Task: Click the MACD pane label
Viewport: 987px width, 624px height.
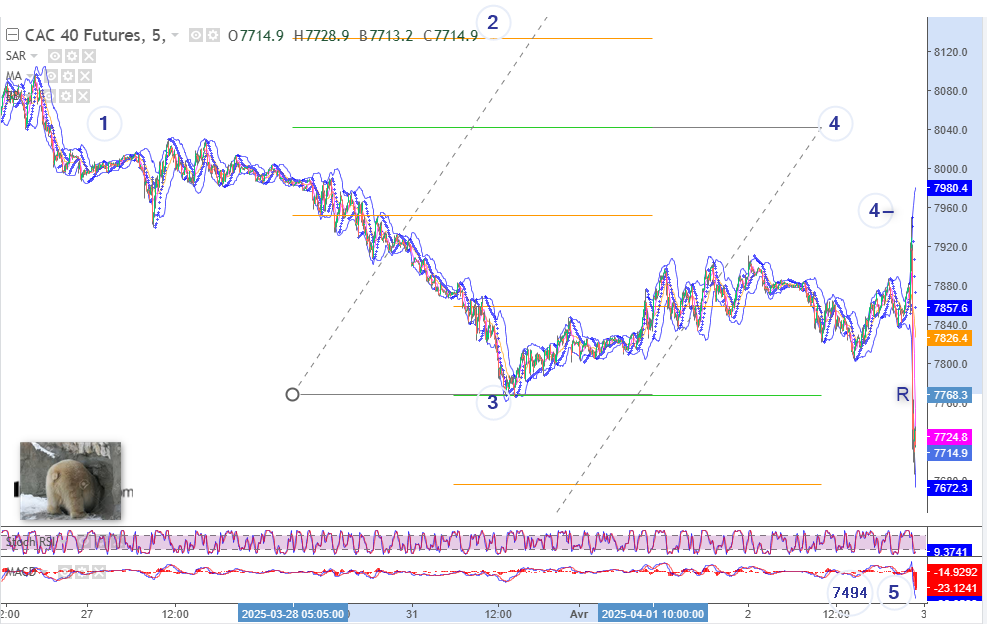Action: click(x=21, y=572)
